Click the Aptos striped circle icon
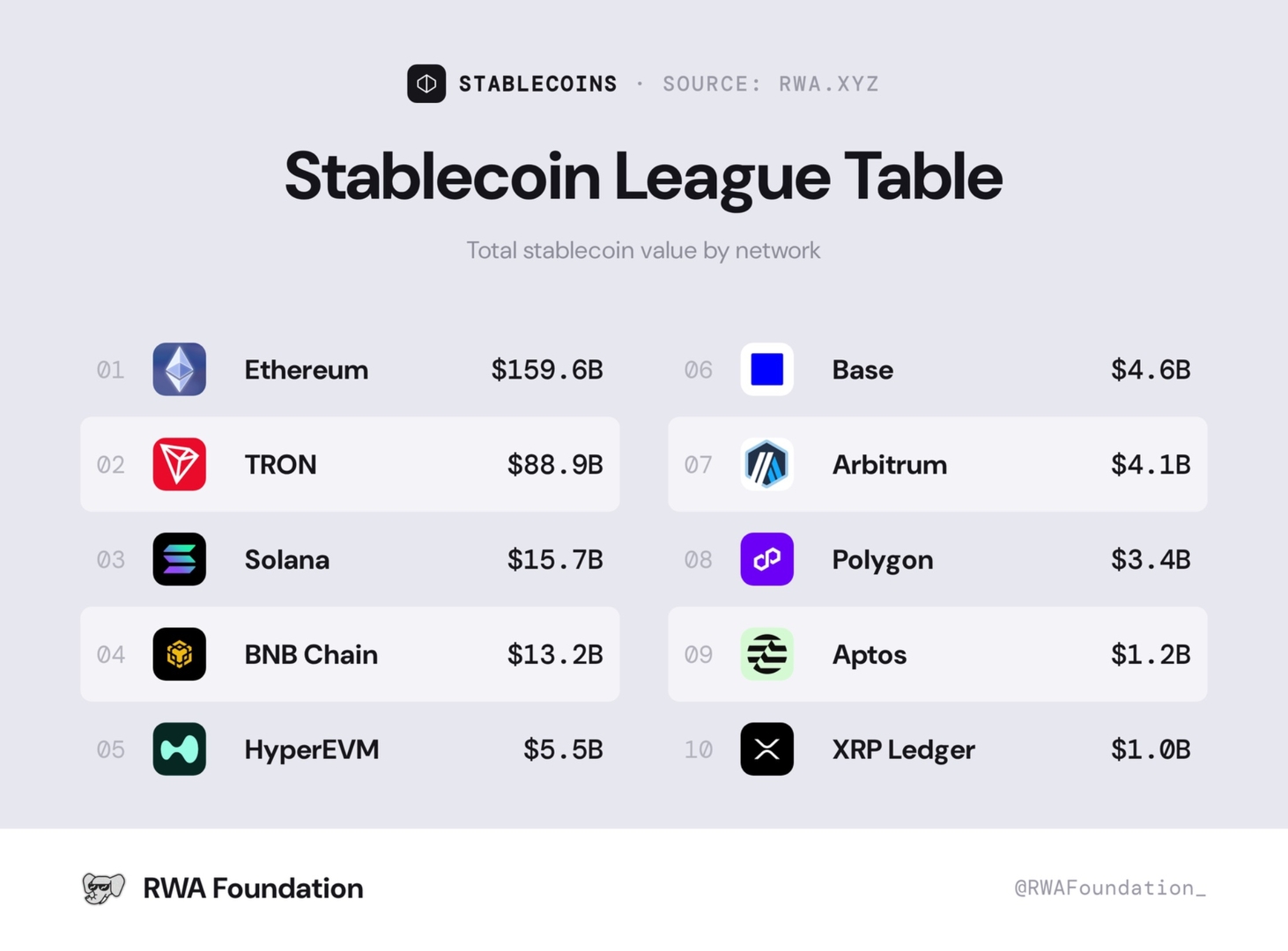The width and height of the screenshot is (1288, 951). click(766, 654)
